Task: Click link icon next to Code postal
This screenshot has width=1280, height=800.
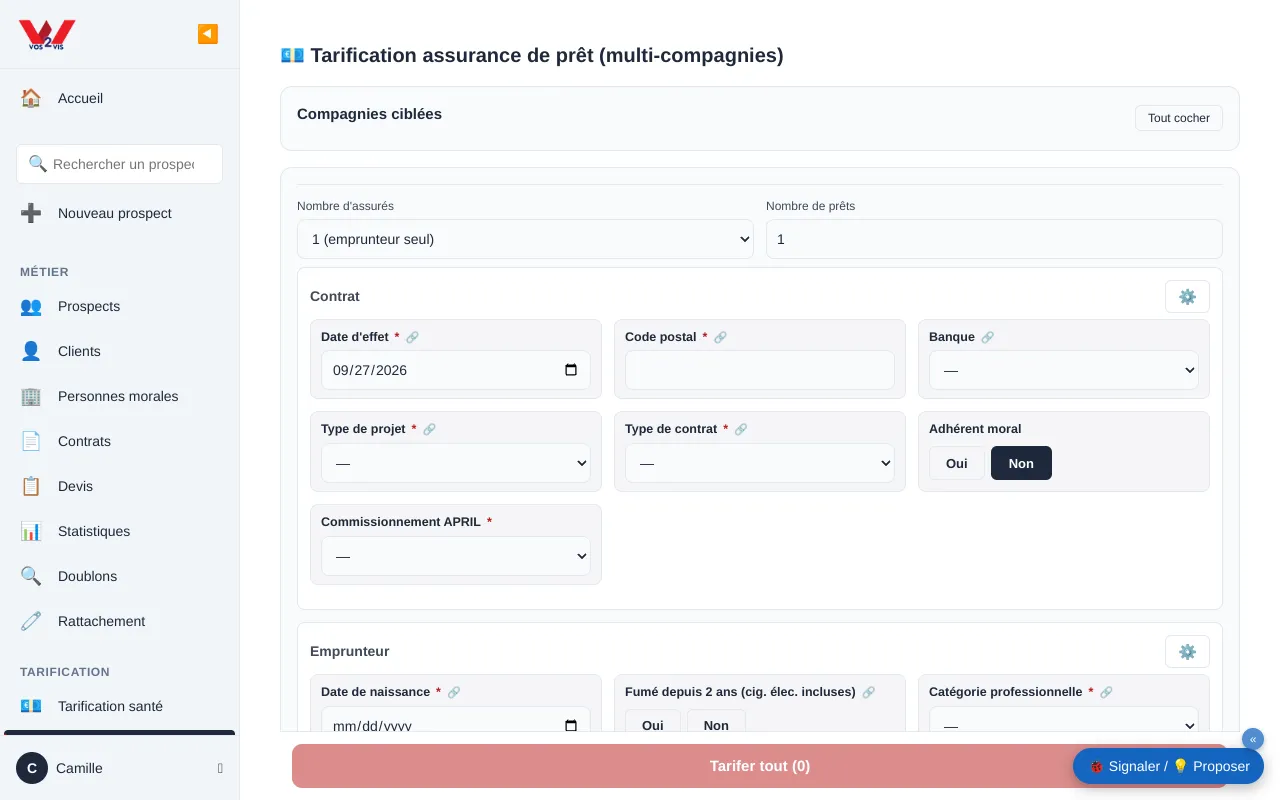Action: [x=720, y=337]
